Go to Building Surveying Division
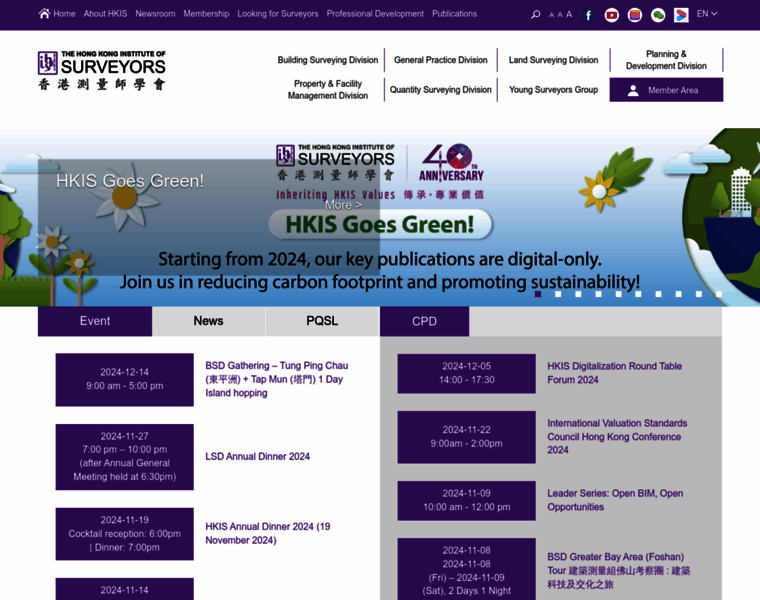Screen dimensions: 760x600 click(x=328, y=60)
